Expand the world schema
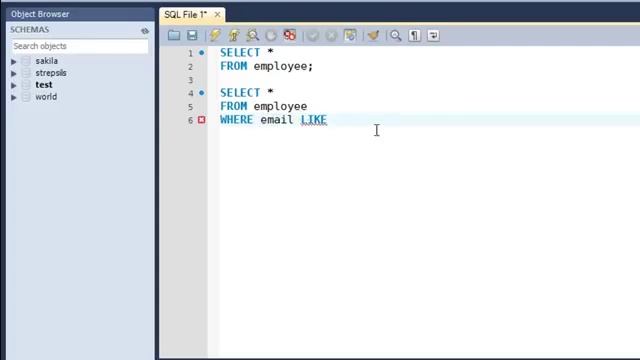 coord(14,97)
